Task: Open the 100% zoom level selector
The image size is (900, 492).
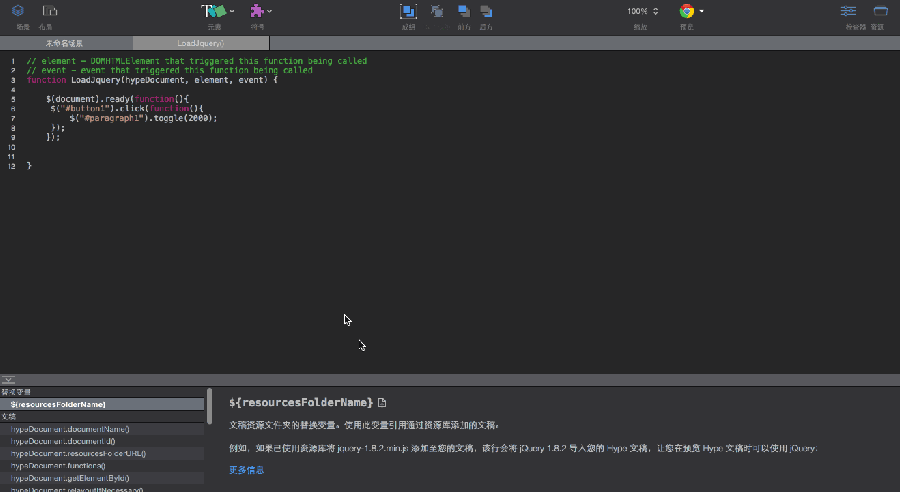Action: pyautogui.click(x=643, y=11)
